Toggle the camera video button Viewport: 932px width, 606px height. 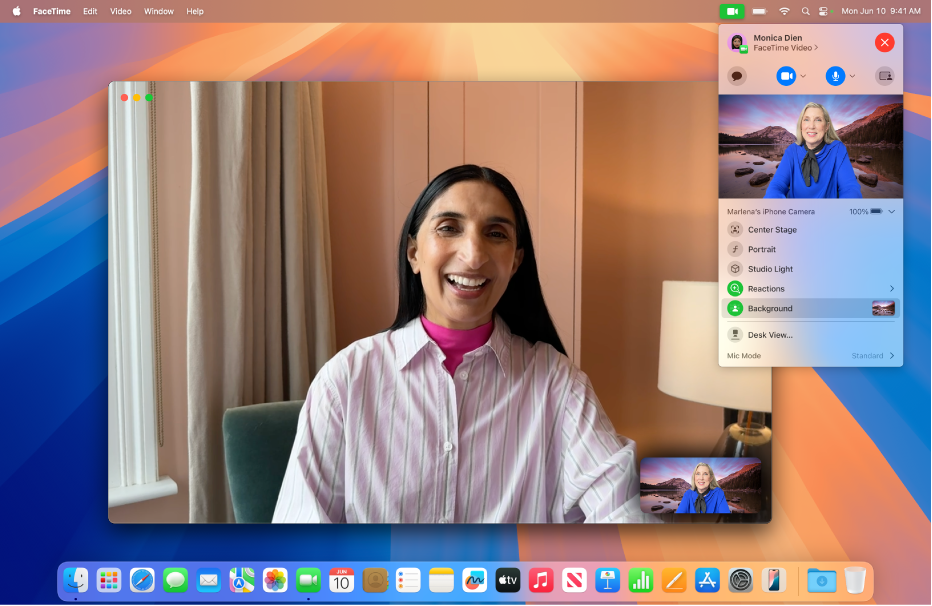coord(786,76)
